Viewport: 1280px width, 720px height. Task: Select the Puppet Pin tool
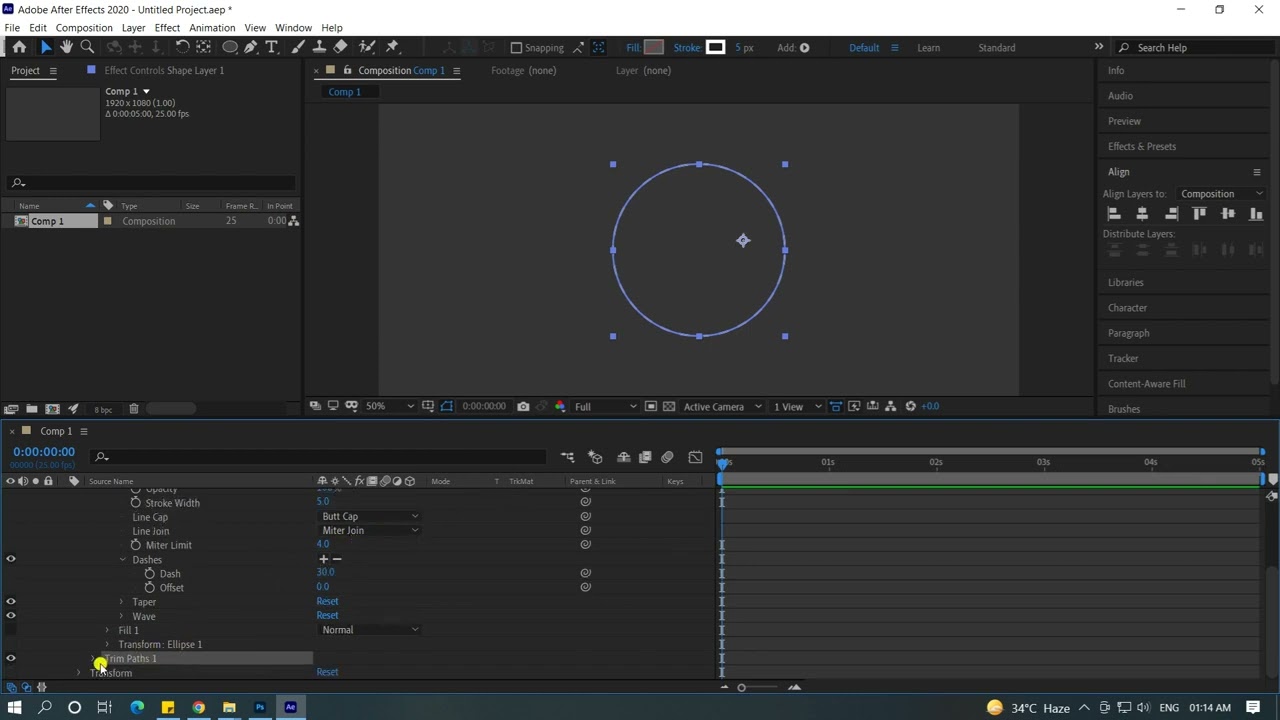pos(392,47)
